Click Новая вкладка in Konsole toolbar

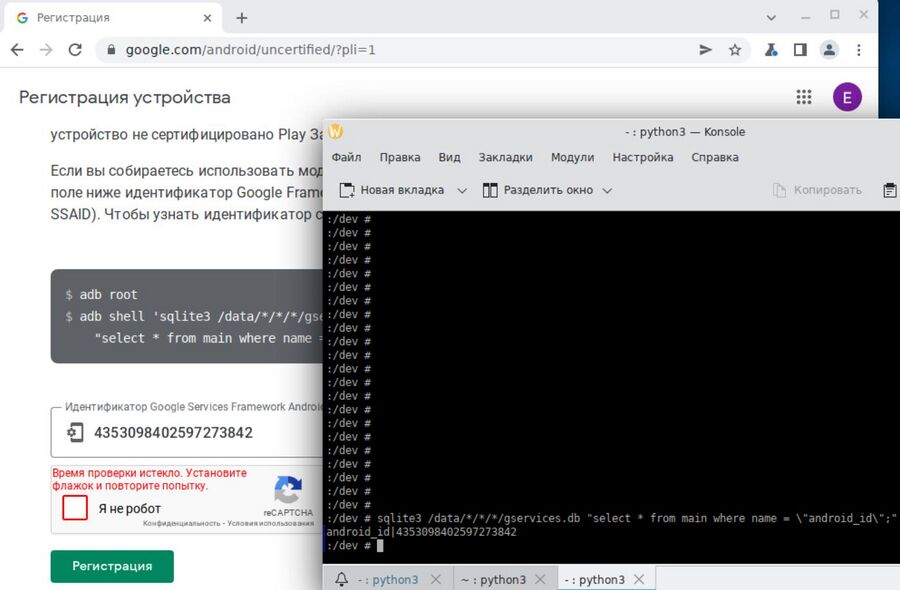point(391,190)
